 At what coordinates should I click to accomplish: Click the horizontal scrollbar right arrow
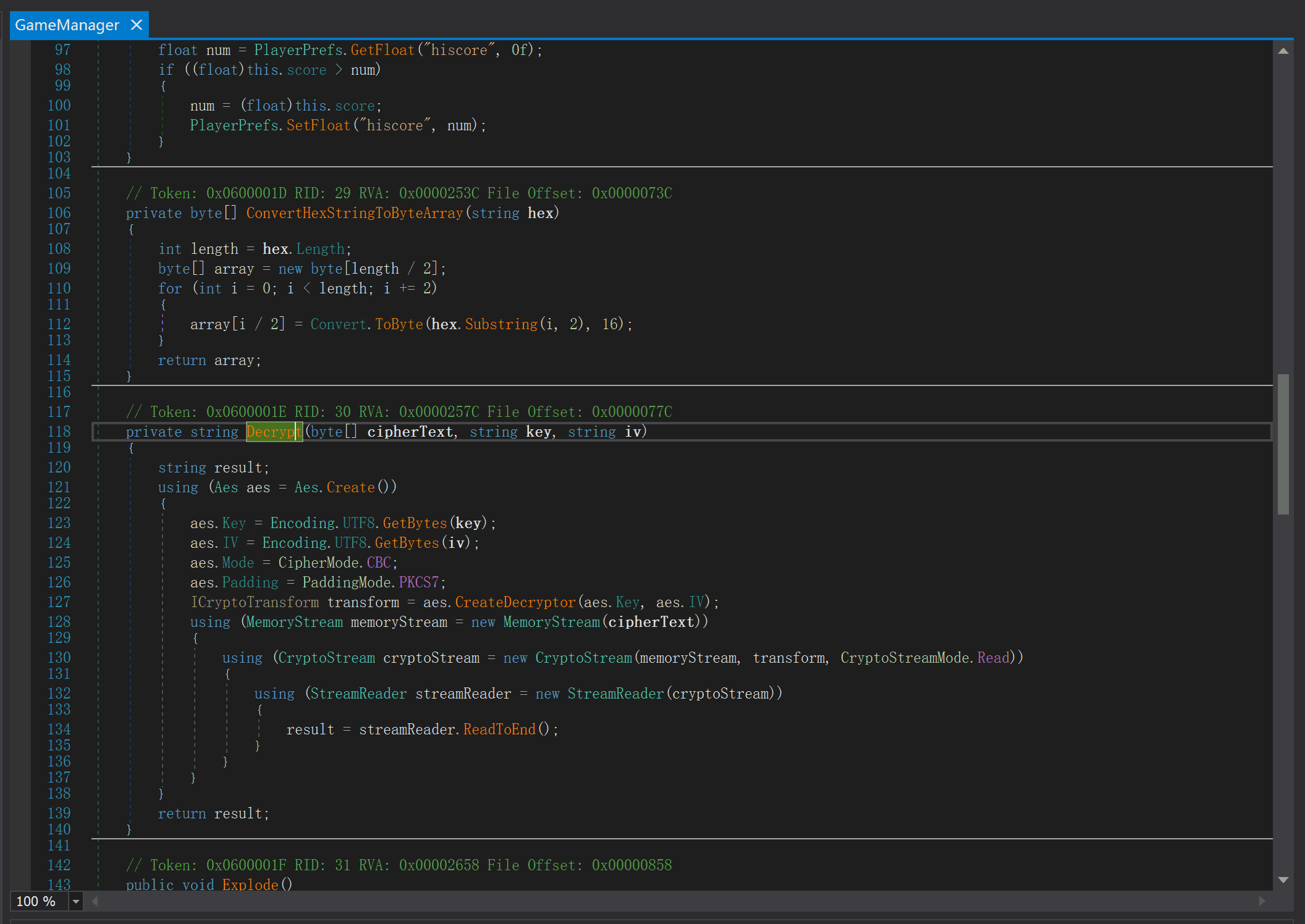1262,902
